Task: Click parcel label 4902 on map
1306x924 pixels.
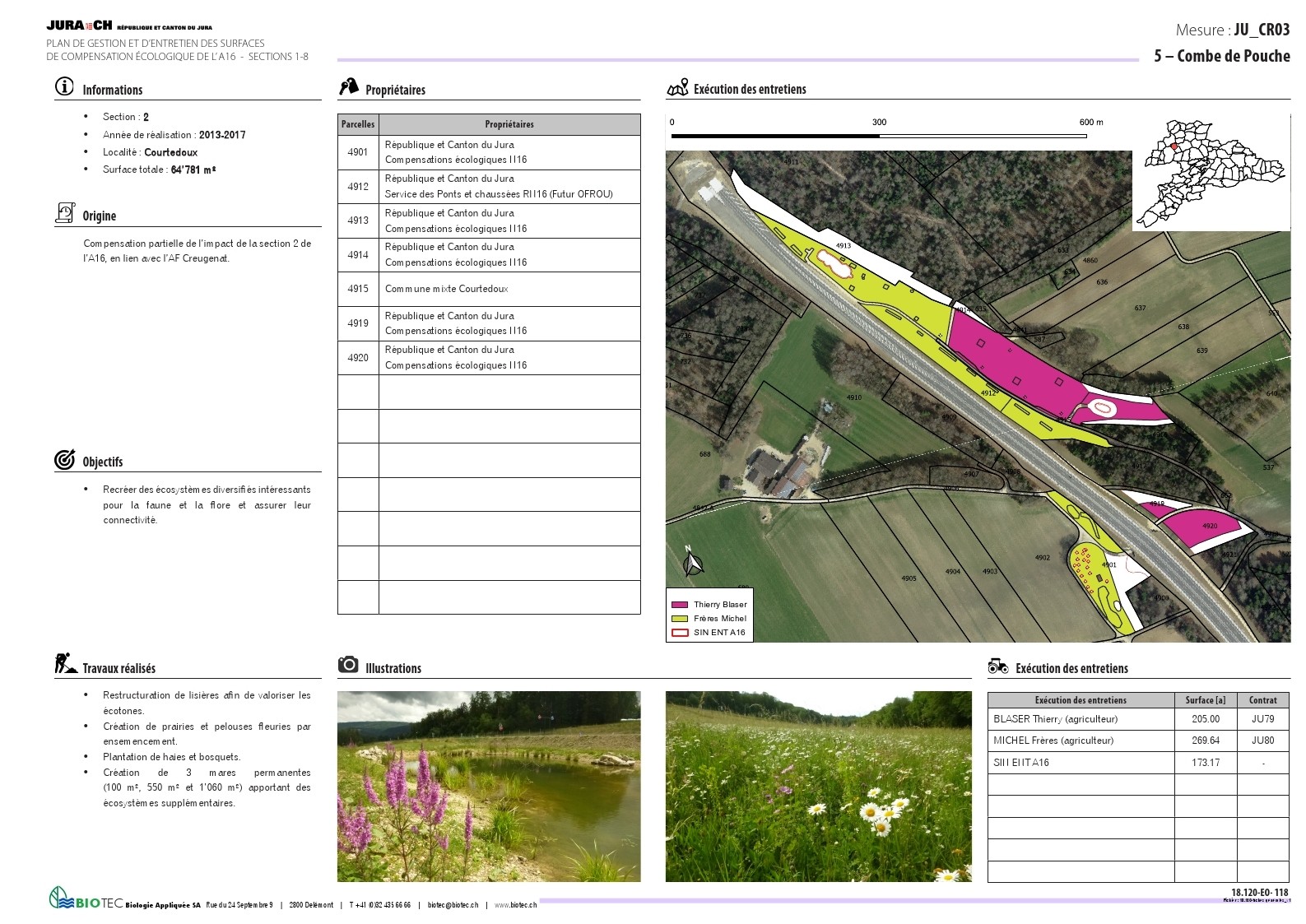Action: [1043, 558]
